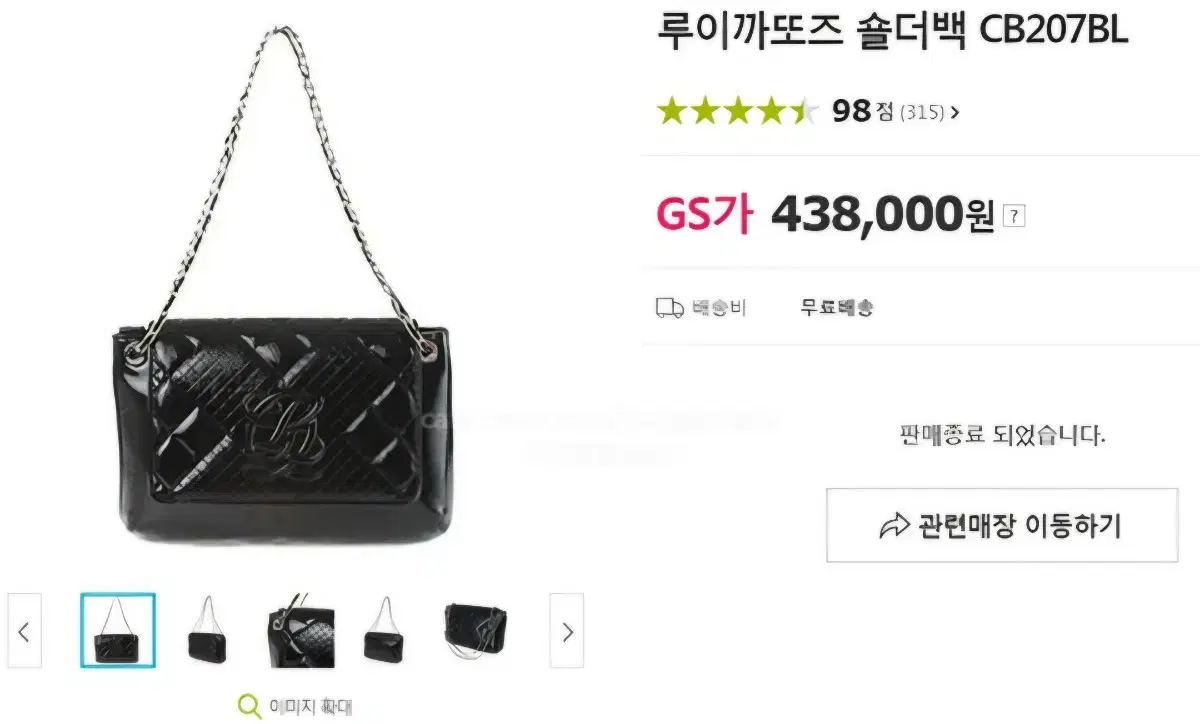1200x724 pixels.
Task: Click the 98점 rating score
Action: [863, 111]
